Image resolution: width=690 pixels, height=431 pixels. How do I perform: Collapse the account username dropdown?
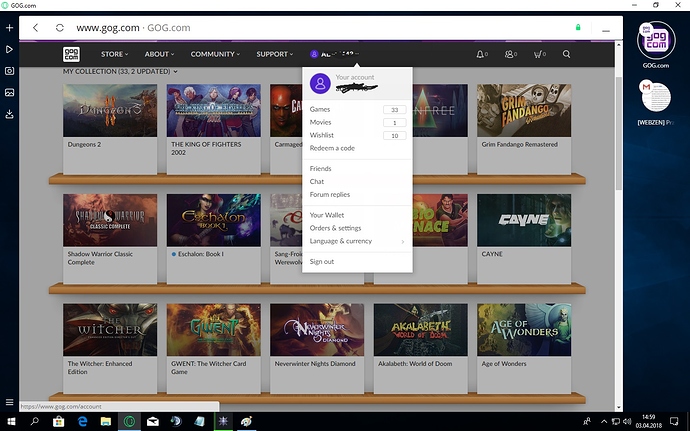pos(334,54)
